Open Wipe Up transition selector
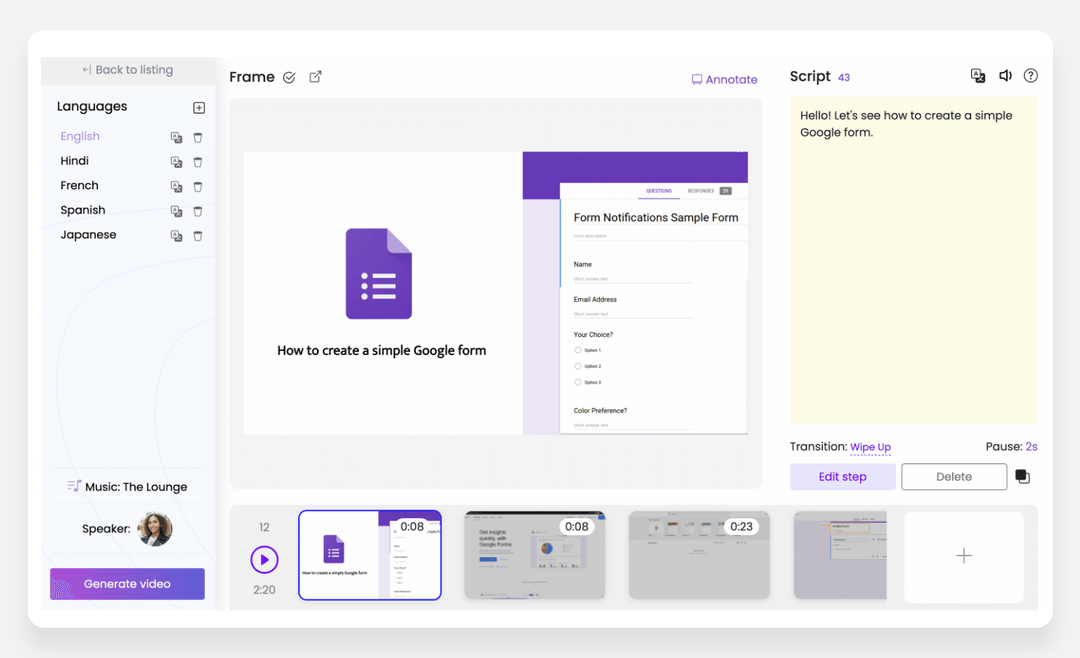Image resolution: width=1080 pixels, height=658 pixels. point(871,447)
